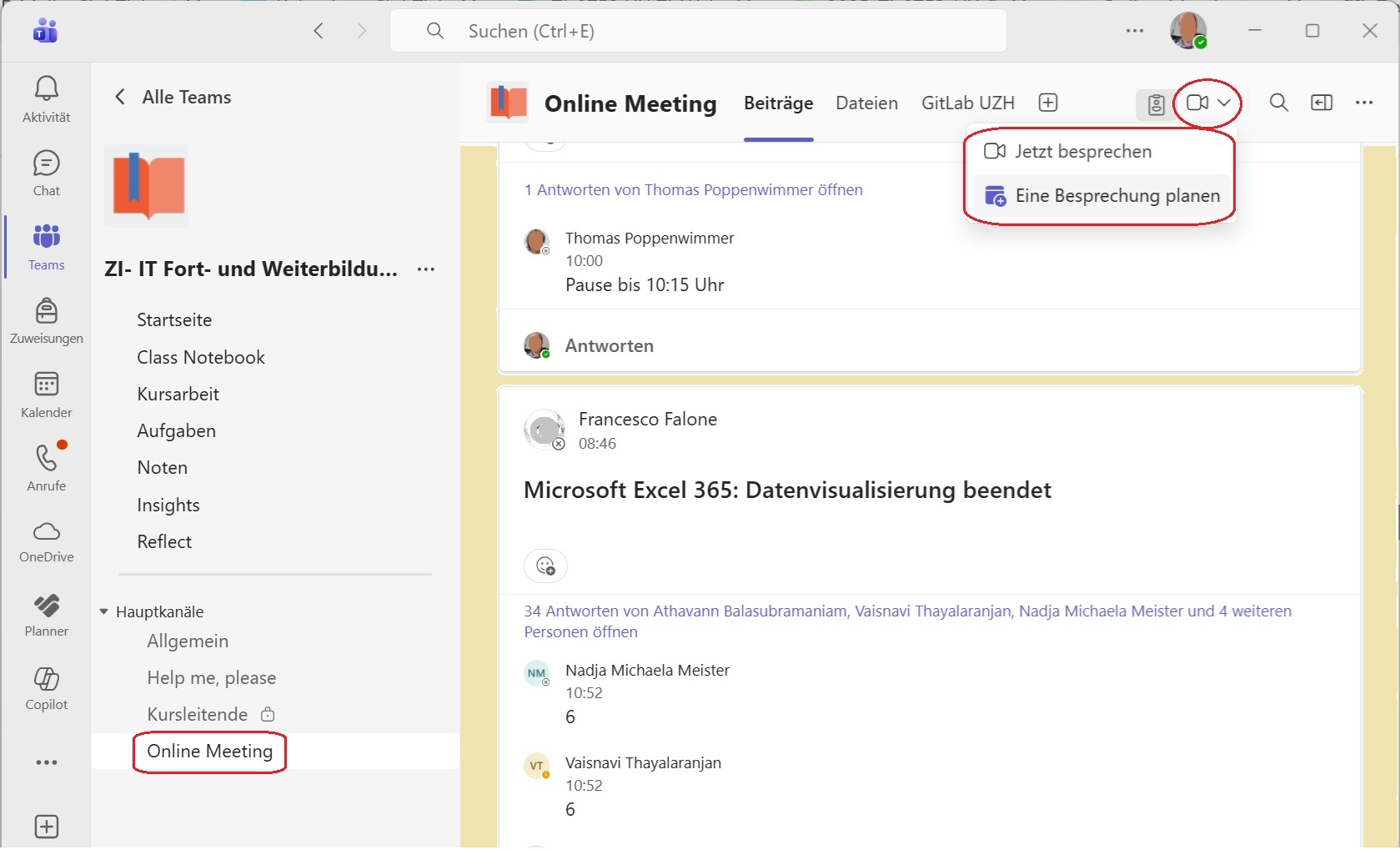Open more options for ZI- IT Fort- und Weiterbildung
This screenshot has width=1400, height=850.
426,269
